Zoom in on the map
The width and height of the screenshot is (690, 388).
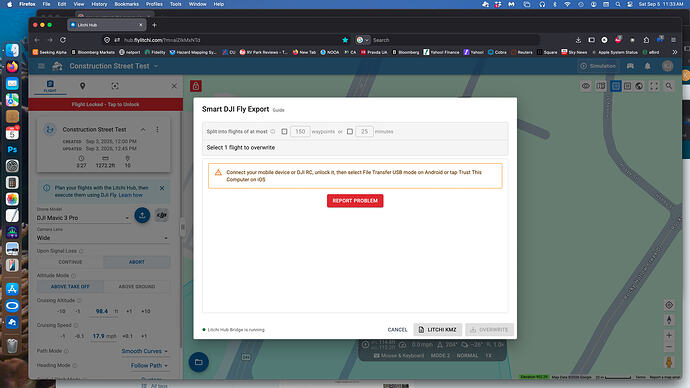(x=669, y=335)
